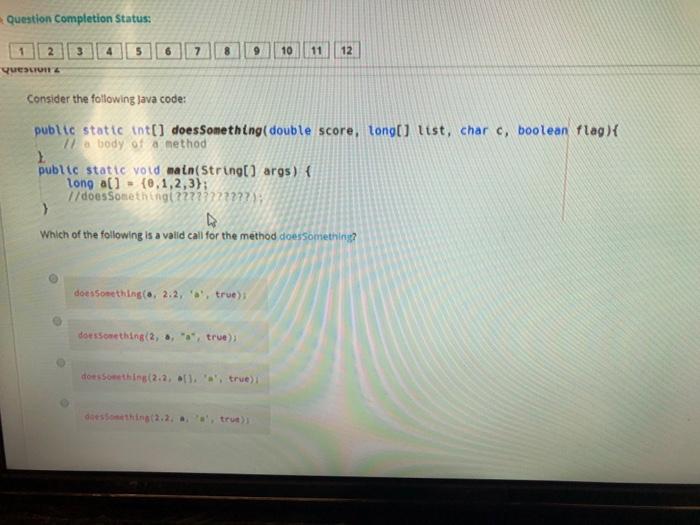Jump to question 8 status box
This screenshot has width=700, height=525.
pos(227,51)
